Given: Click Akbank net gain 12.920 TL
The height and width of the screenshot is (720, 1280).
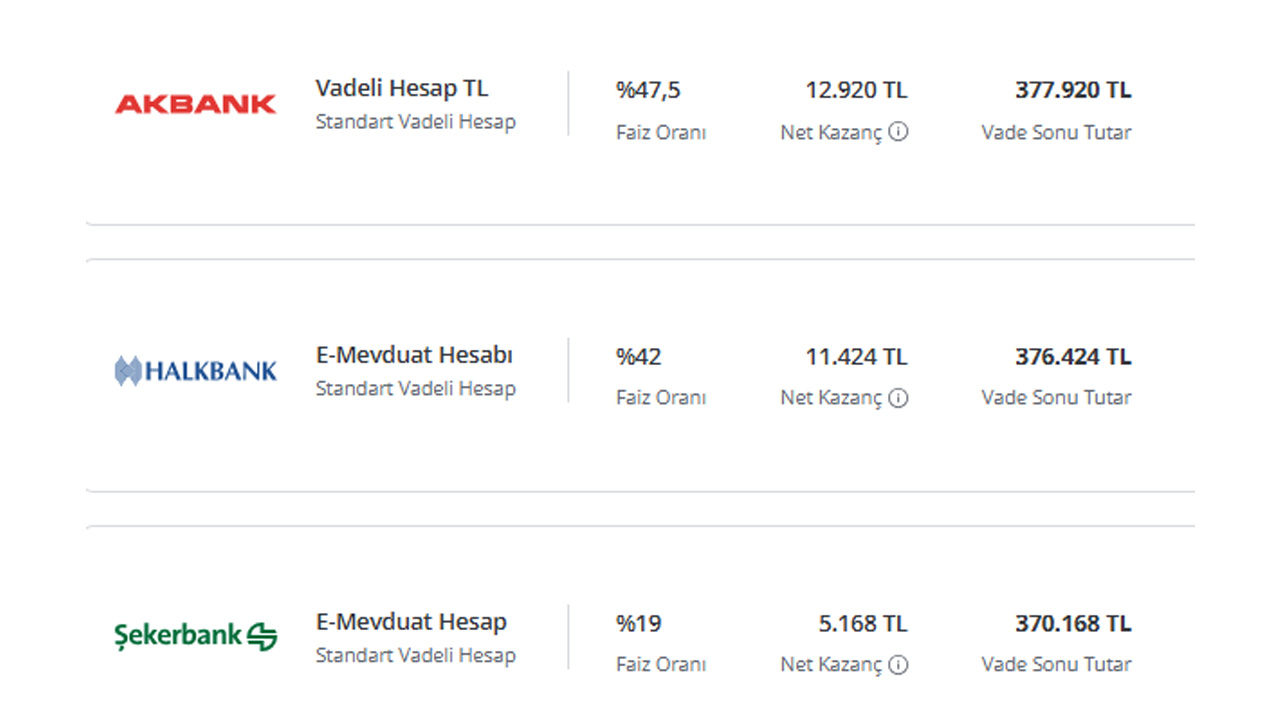Looking at the screenshot, I should point(857,90).
